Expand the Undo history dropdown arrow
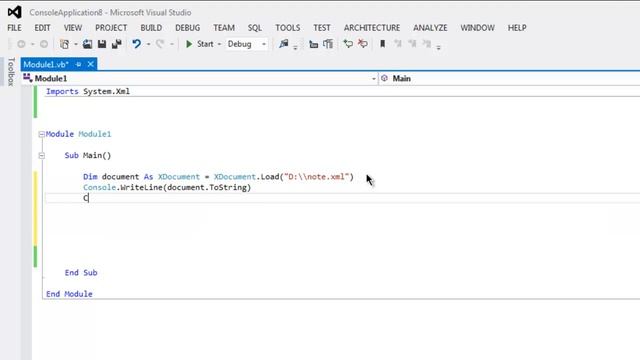640x360 pixels. 148,44
